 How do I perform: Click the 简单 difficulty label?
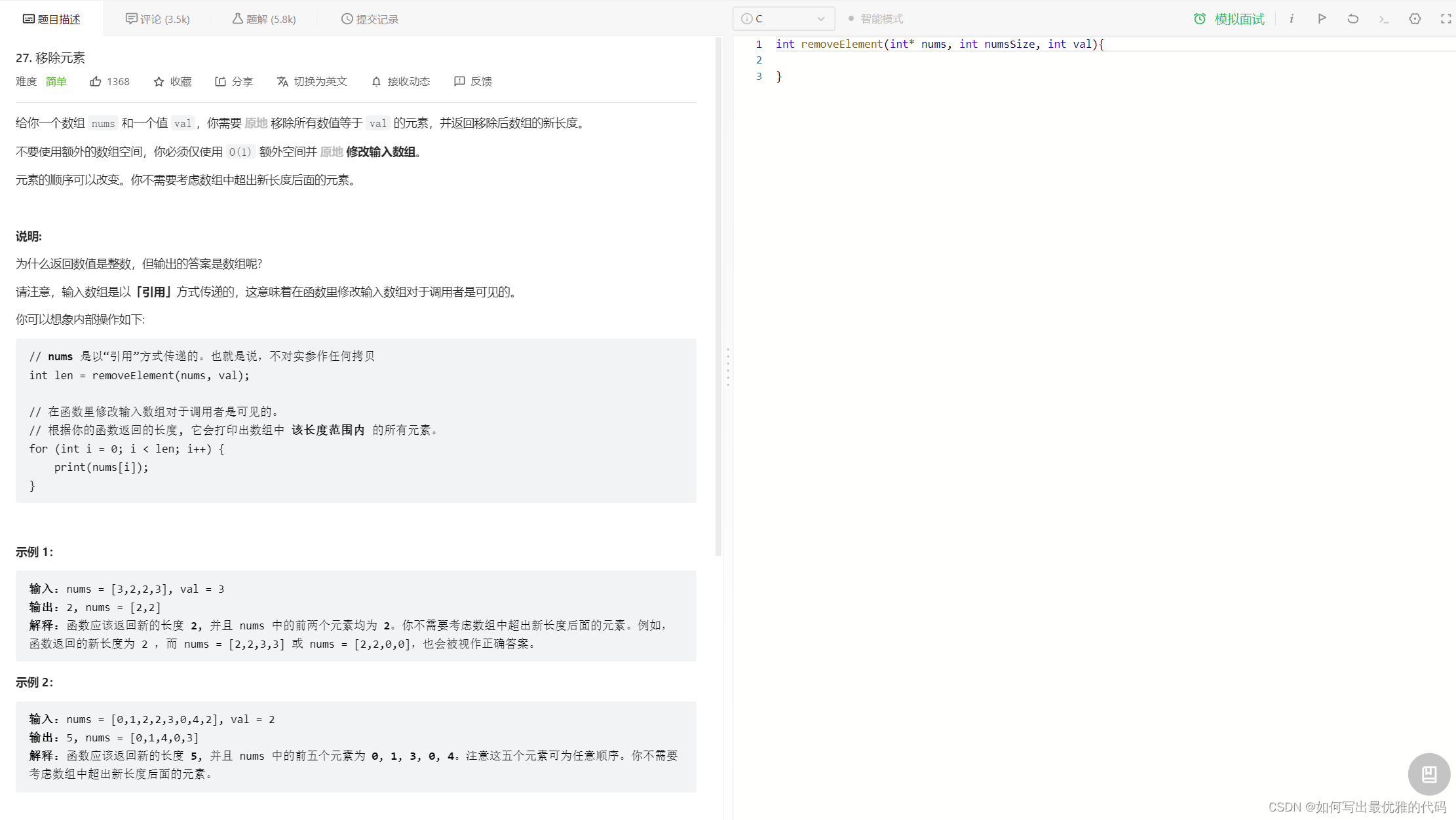(56, 81)
